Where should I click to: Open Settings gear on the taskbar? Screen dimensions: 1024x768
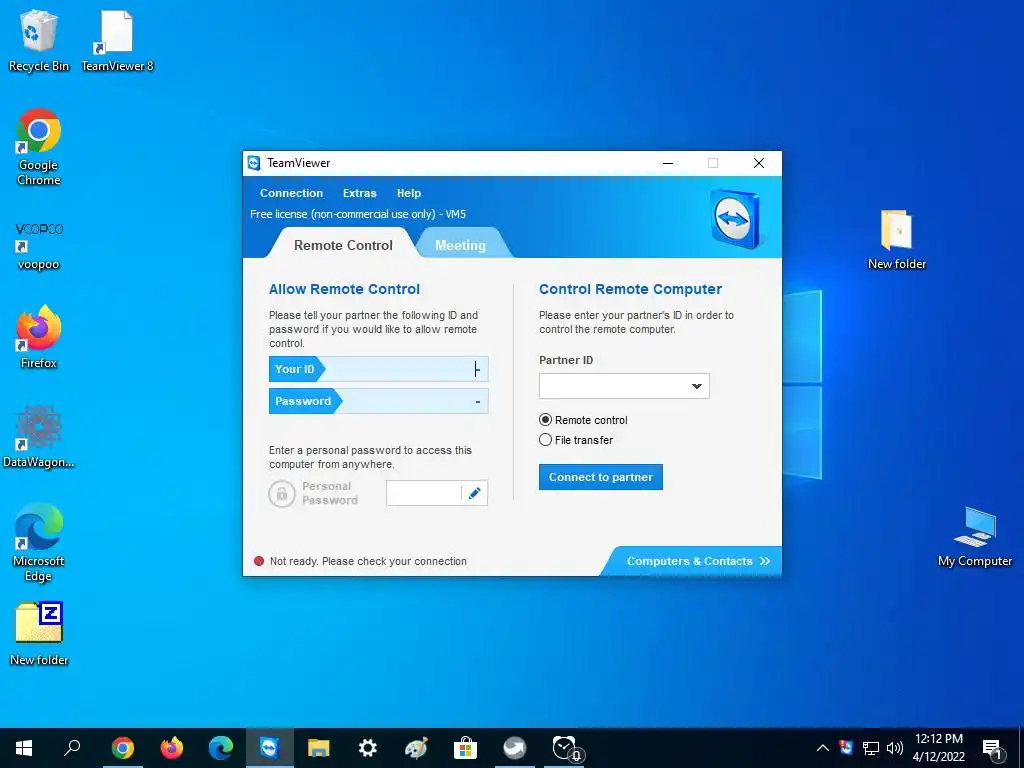(x=368, y=748)
